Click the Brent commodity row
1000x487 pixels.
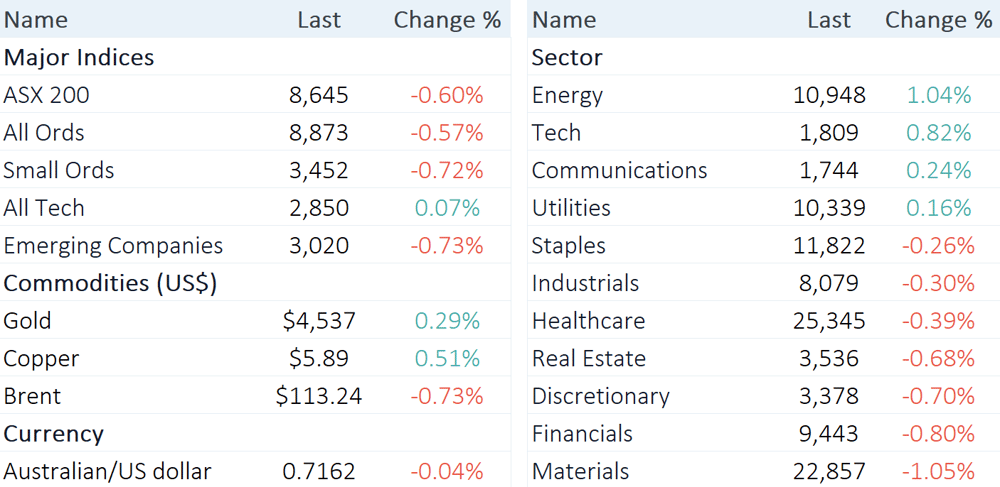point(255,396)
